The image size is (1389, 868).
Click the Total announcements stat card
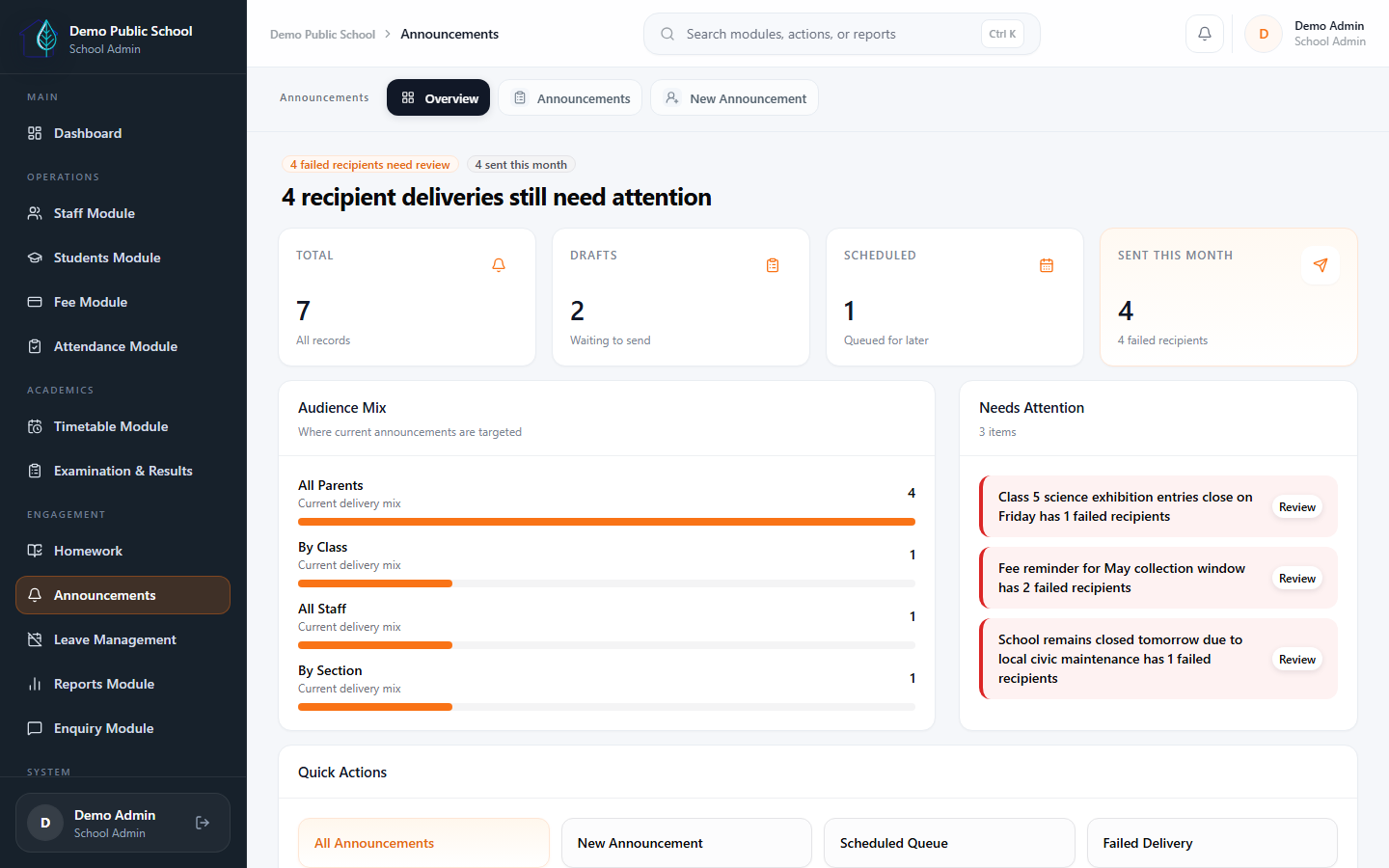(x=407, y=297)
